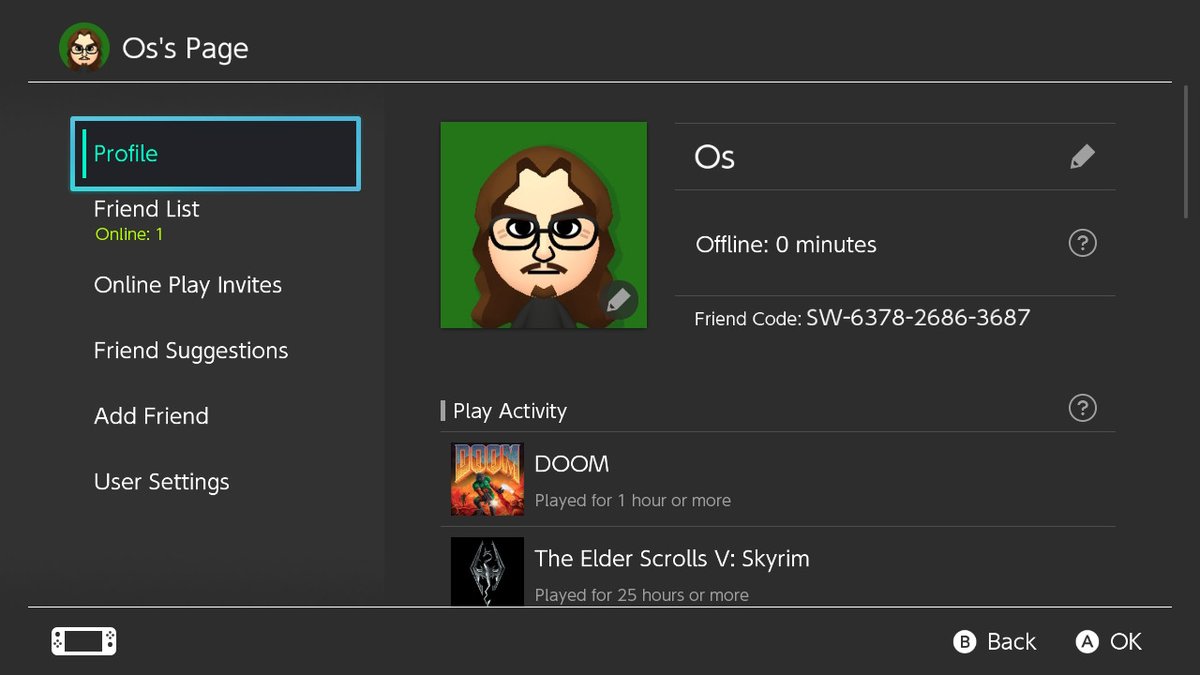Click the A button icon for OK
The height and width of the screenshot is (675, 1200).
point(1087,642)
